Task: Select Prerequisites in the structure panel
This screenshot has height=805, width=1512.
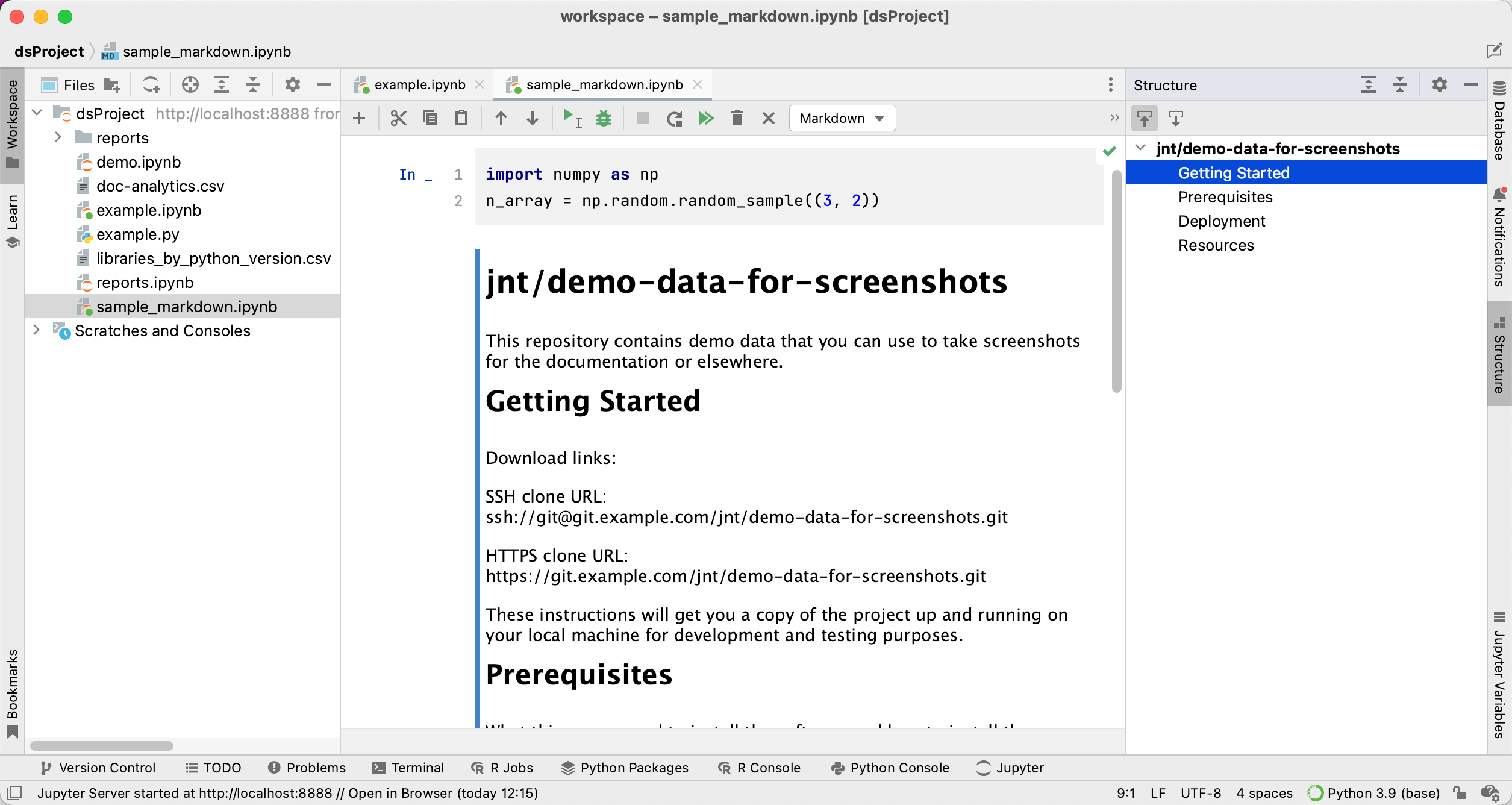Action: pos(1225,196)
